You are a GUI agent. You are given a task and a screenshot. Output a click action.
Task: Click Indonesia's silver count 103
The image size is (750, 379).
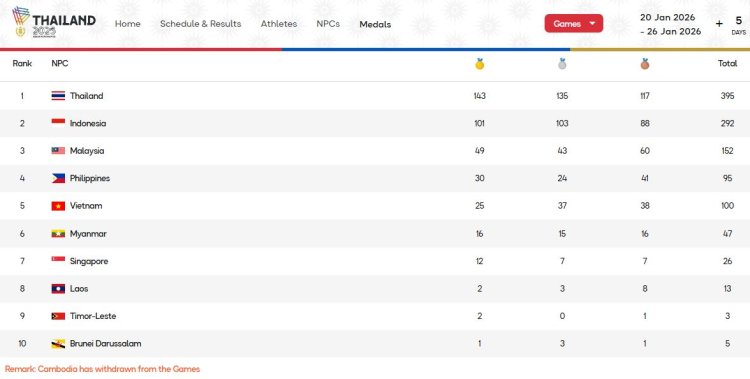pyautogui.click(x=562, y=123)
